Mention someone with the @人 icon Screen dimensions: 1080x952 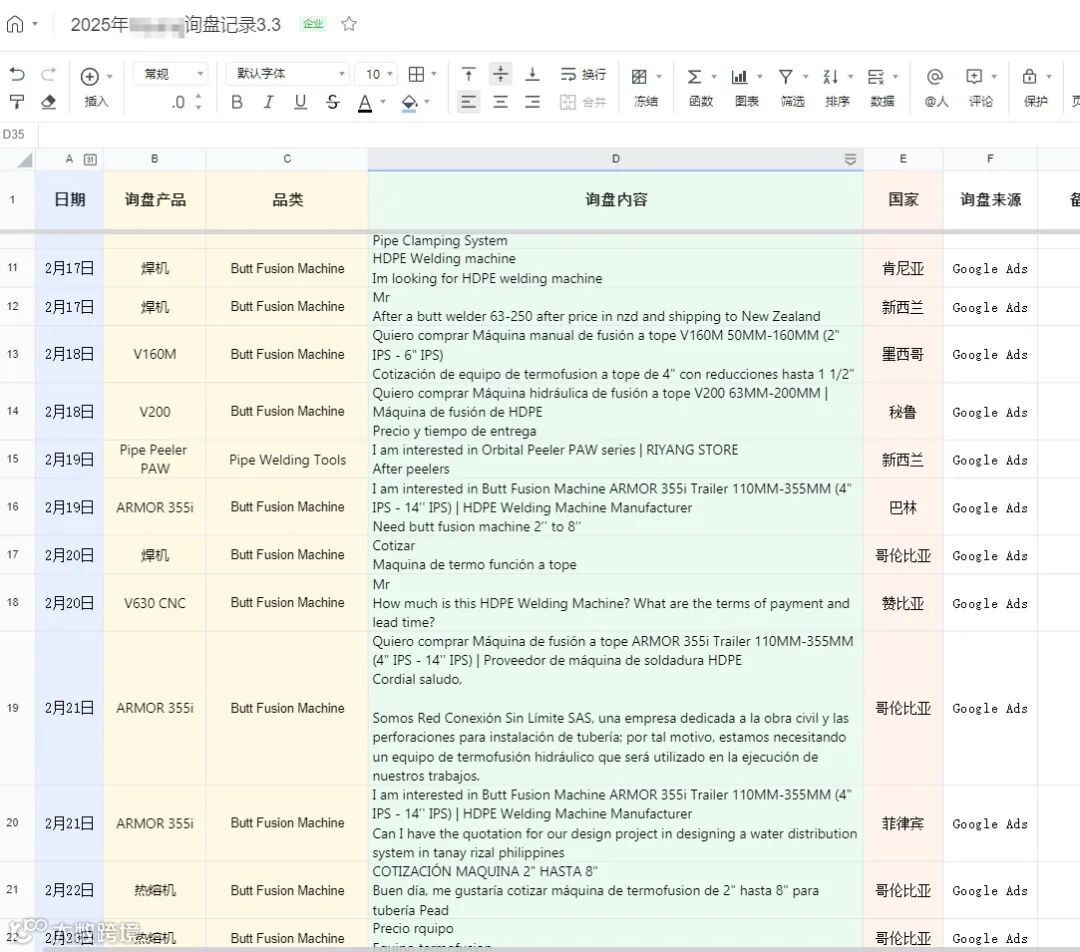click(x=935, y=76)
